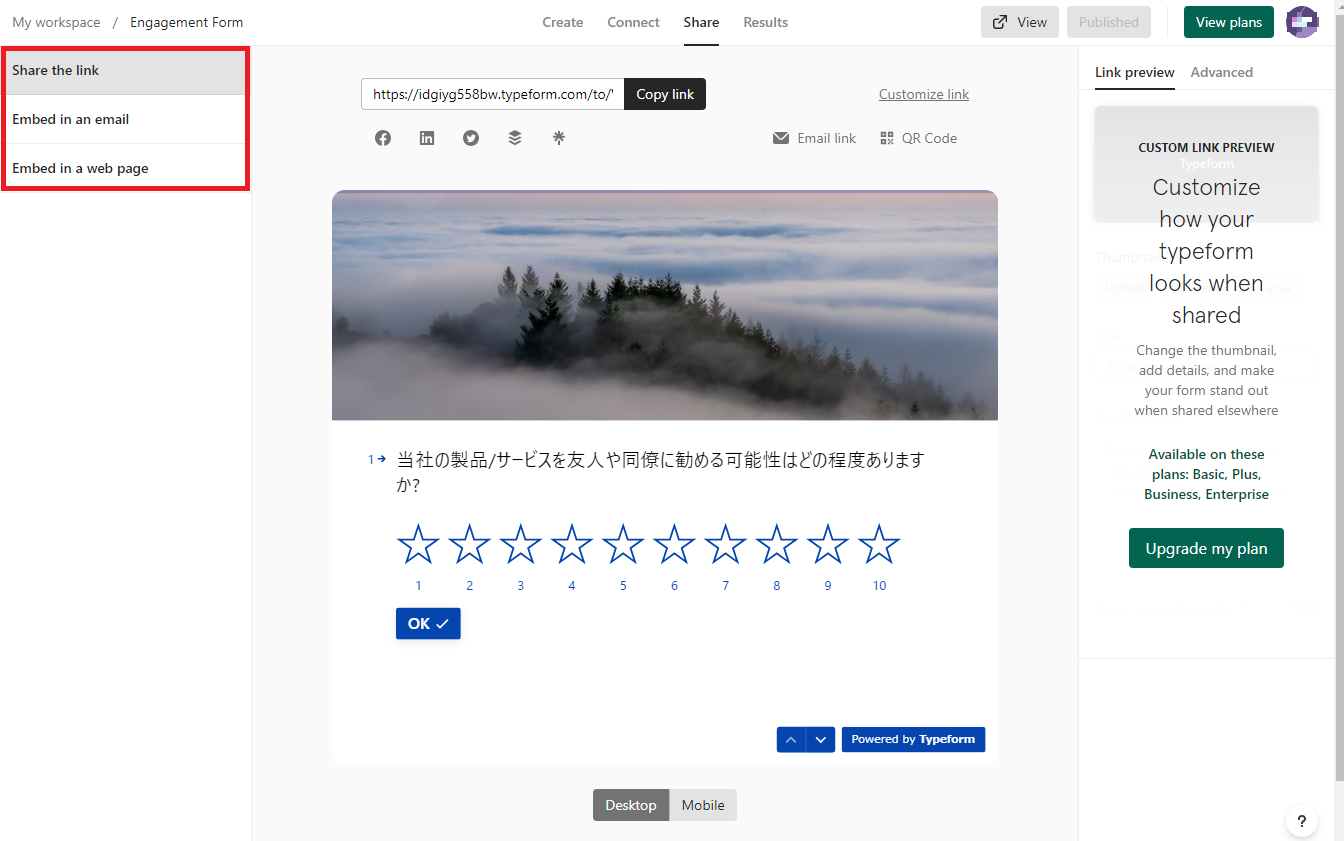Rate 7 stars on the rating scale
1344x841 pixels.
pyautogui.click(x=725, y=545)
